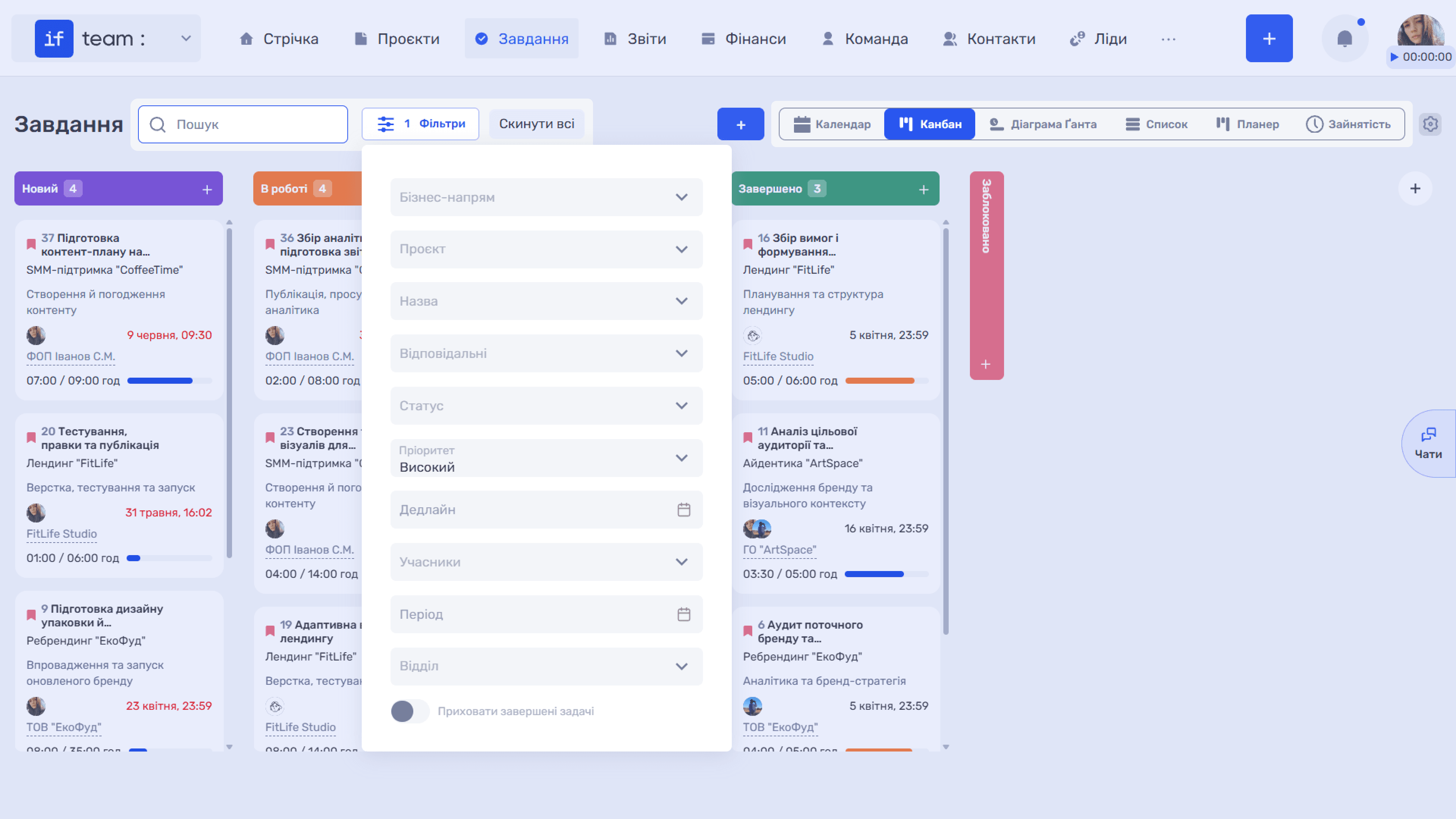Click bookmark flag on task 37
The image size is (1456, 819).
31,244
